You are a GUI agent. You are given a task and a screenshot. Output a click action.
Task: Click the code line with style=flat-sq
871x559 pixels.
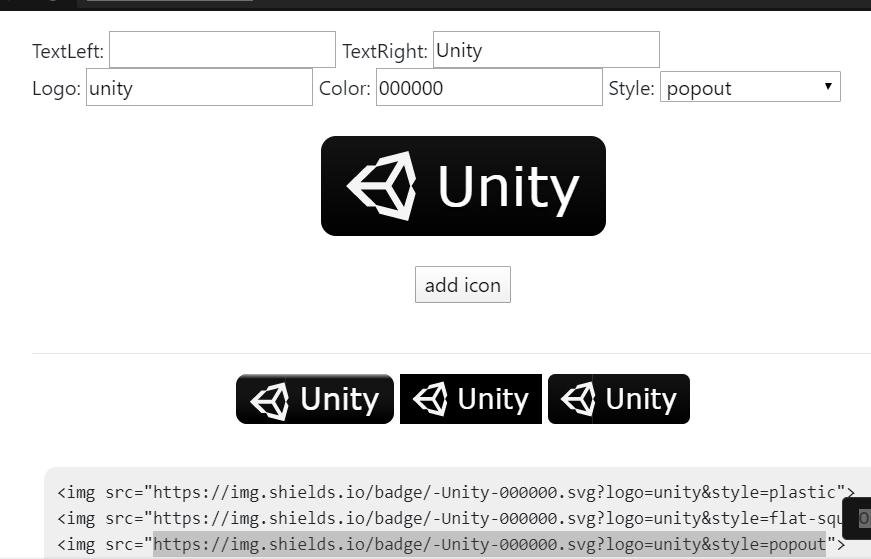pyautogui.click(x=450, y=518)
